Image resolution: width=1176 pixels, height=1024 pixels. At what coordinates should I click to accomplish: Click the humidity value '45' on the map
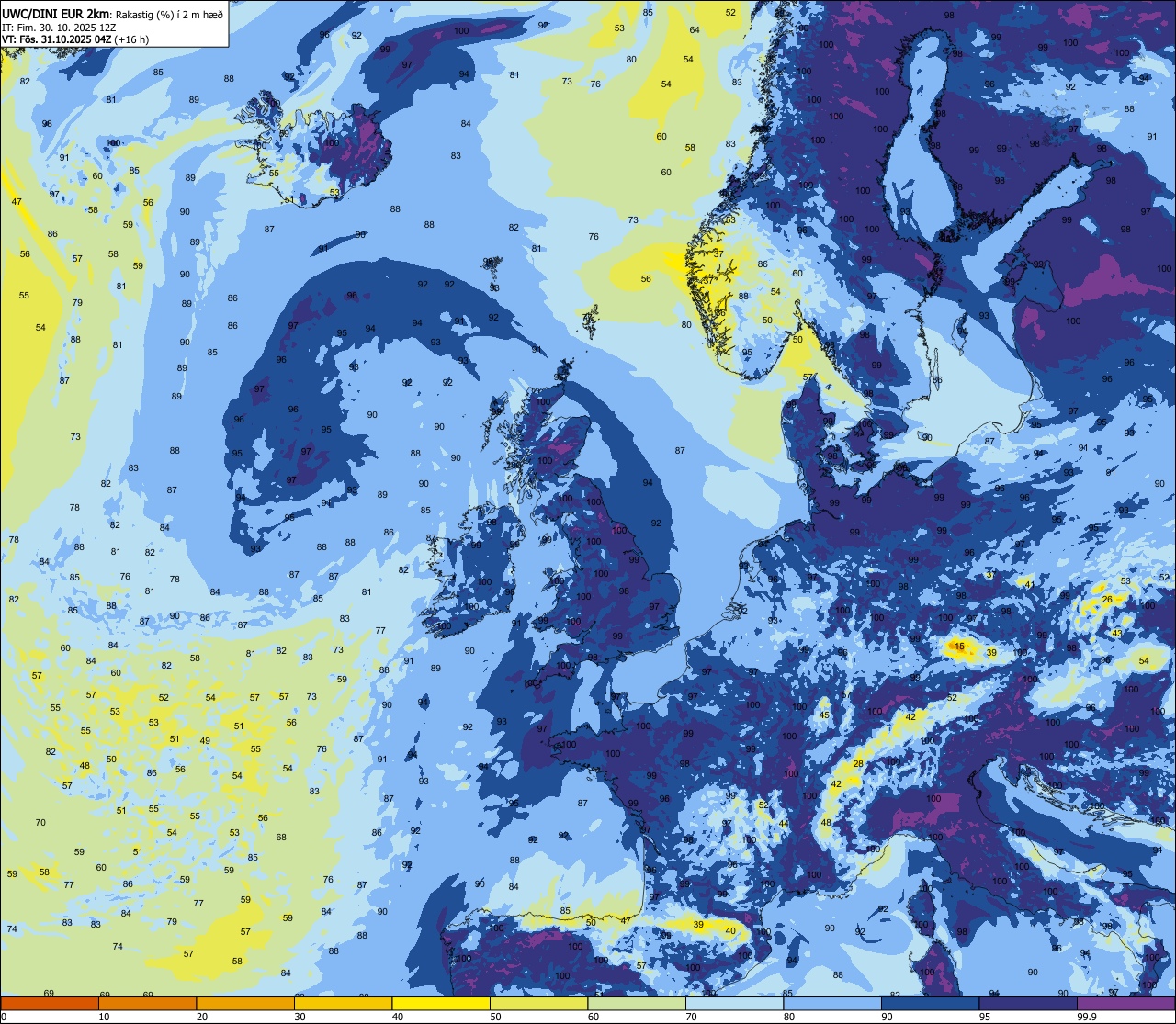click(x=824, y=715)
